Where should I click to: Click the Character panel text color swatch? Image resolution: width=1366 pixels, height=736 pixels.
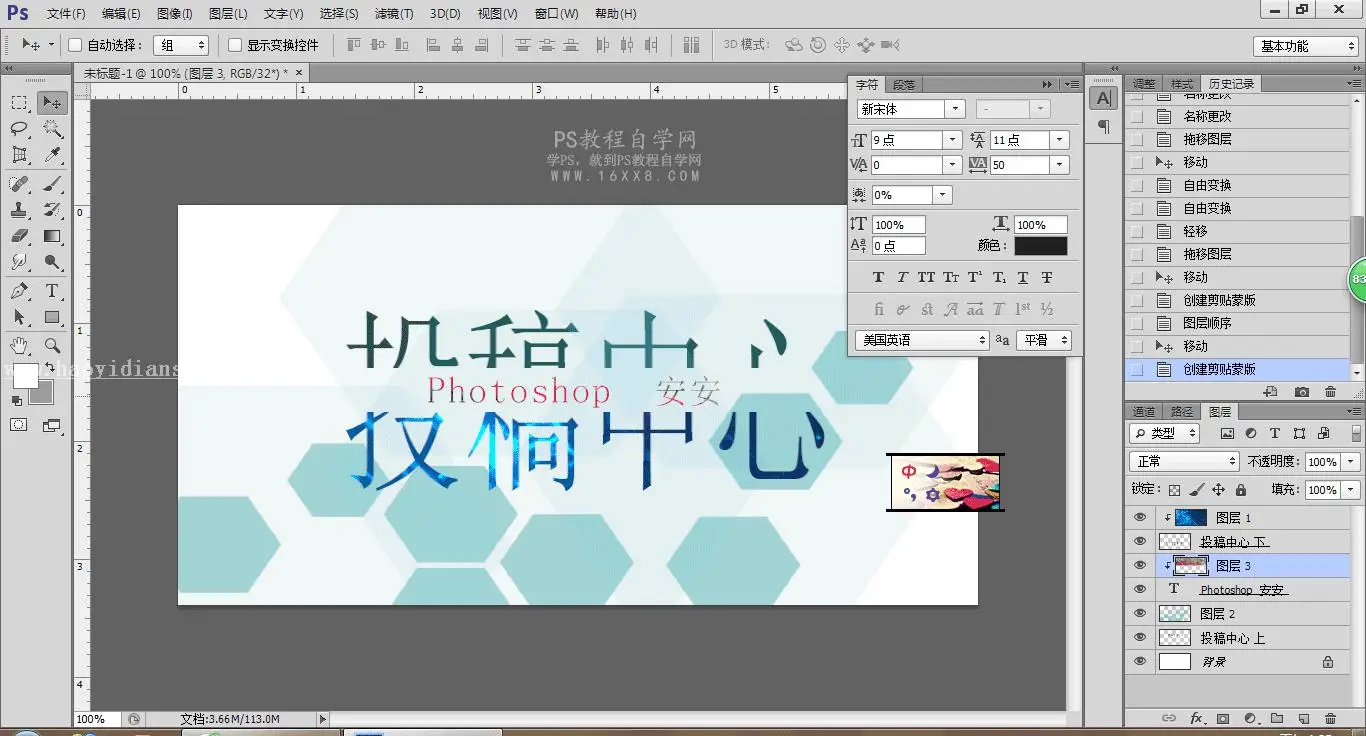(x=1041, y=245)
